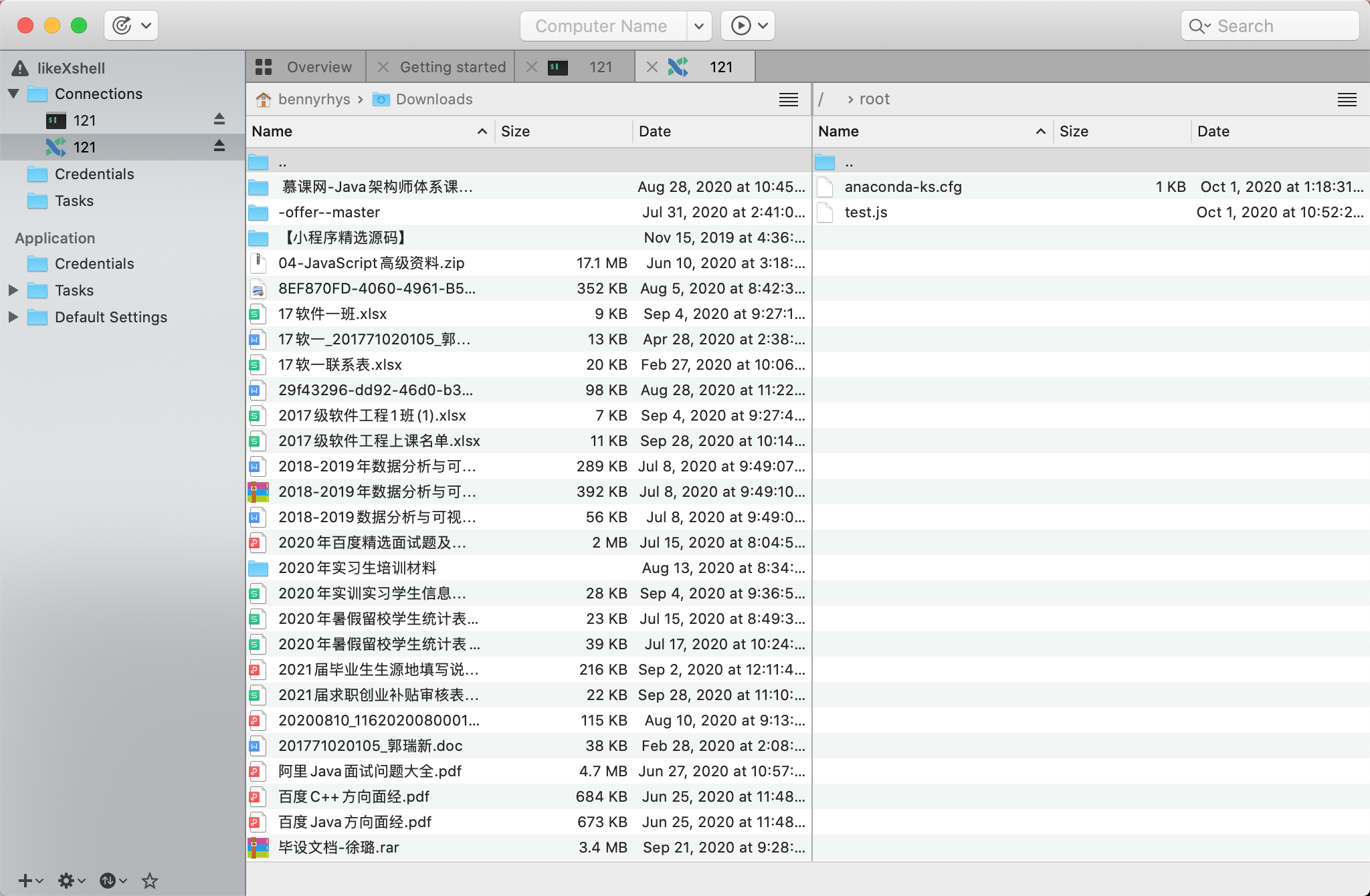Select the 121 terminal connection in sidebar
The image size is (1370, 896).
(x=123, y=120)
